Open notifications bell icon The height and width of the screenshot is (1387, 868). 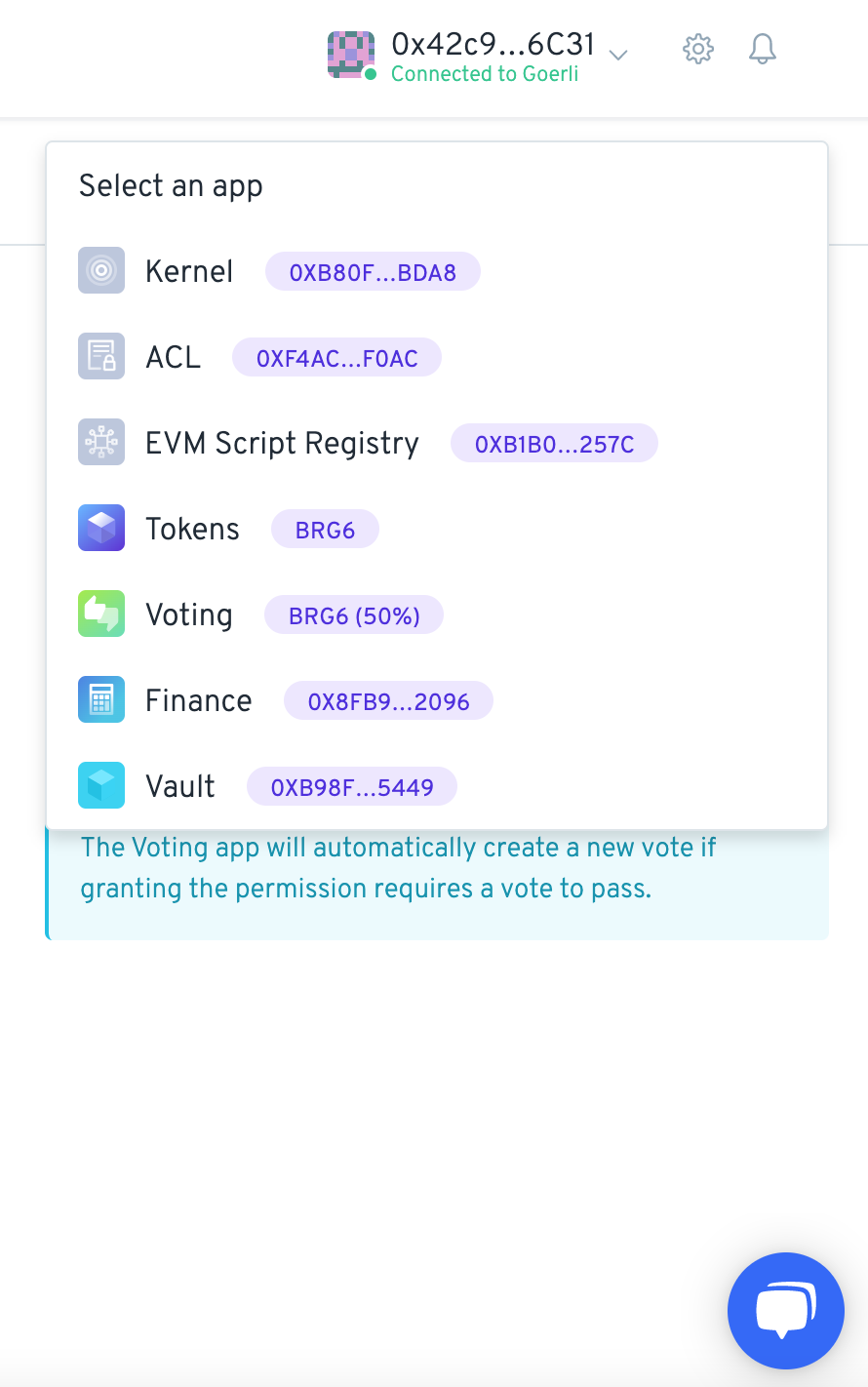(x=763, y=49)
